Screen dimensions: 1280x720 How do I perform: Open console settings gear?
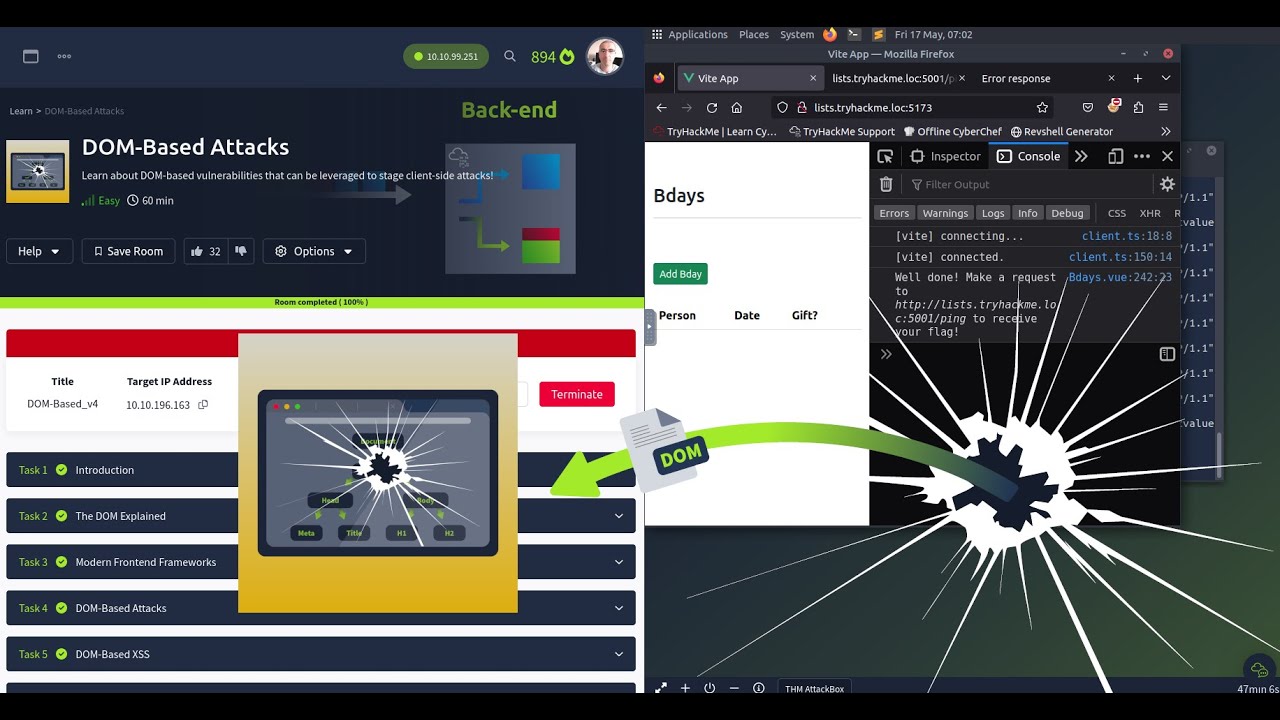coord(1167,184)
